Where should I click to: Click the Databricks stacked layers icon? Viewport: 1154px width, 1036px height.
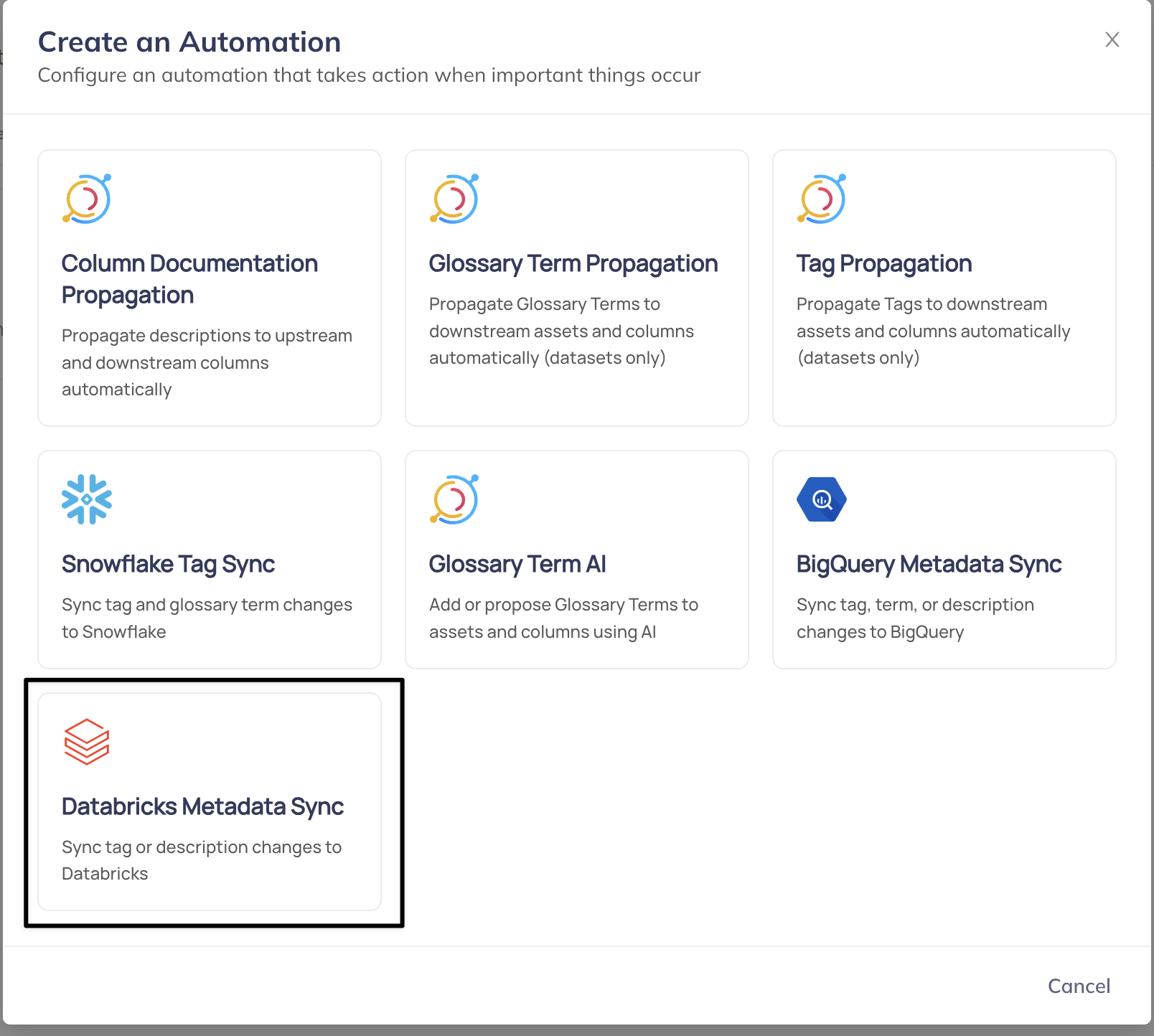(87, 742)
